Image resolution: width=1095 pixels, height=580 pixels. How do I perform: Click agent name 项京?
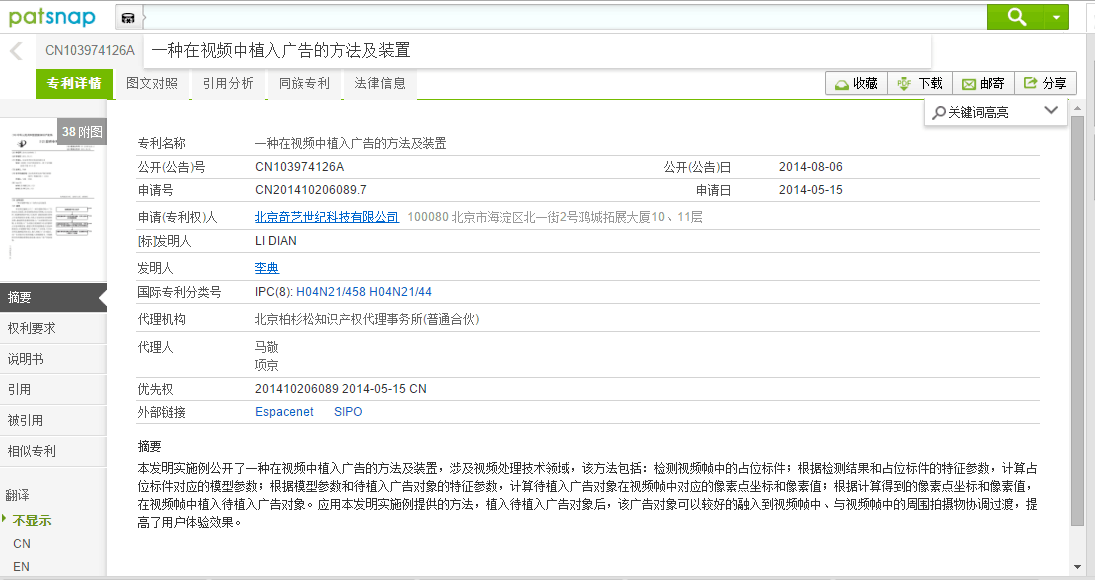click(x=267, y=365)
